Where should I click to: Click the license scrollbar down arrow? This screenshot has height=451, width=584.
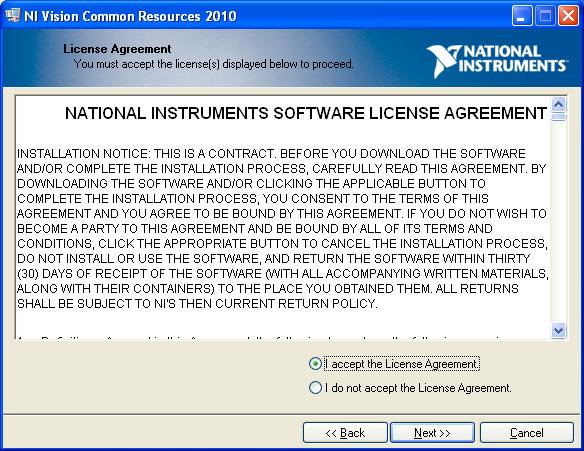(558, 330)
